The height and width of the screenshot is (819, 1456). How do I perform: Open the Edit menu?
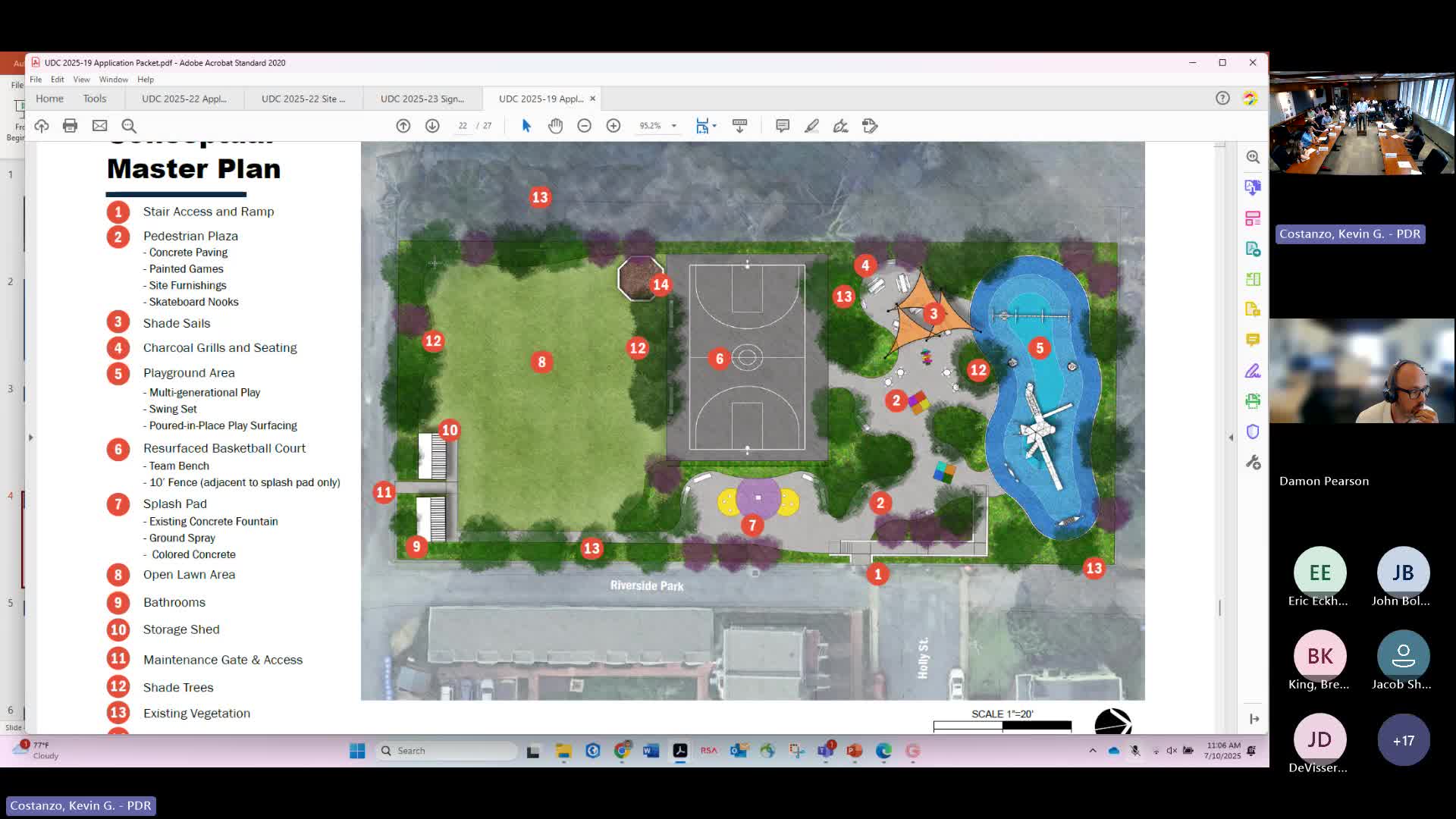[58, 80]
